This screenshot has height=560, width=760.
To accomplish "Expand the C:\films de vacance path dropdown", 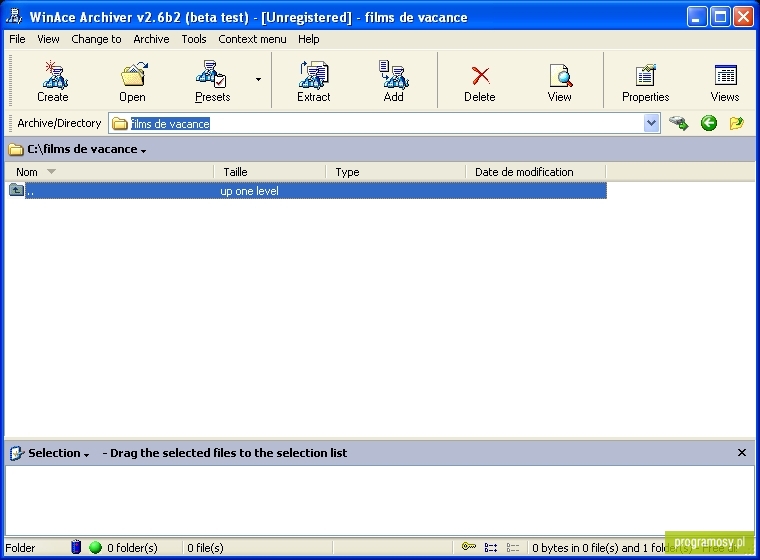I will tap(143, 151).
